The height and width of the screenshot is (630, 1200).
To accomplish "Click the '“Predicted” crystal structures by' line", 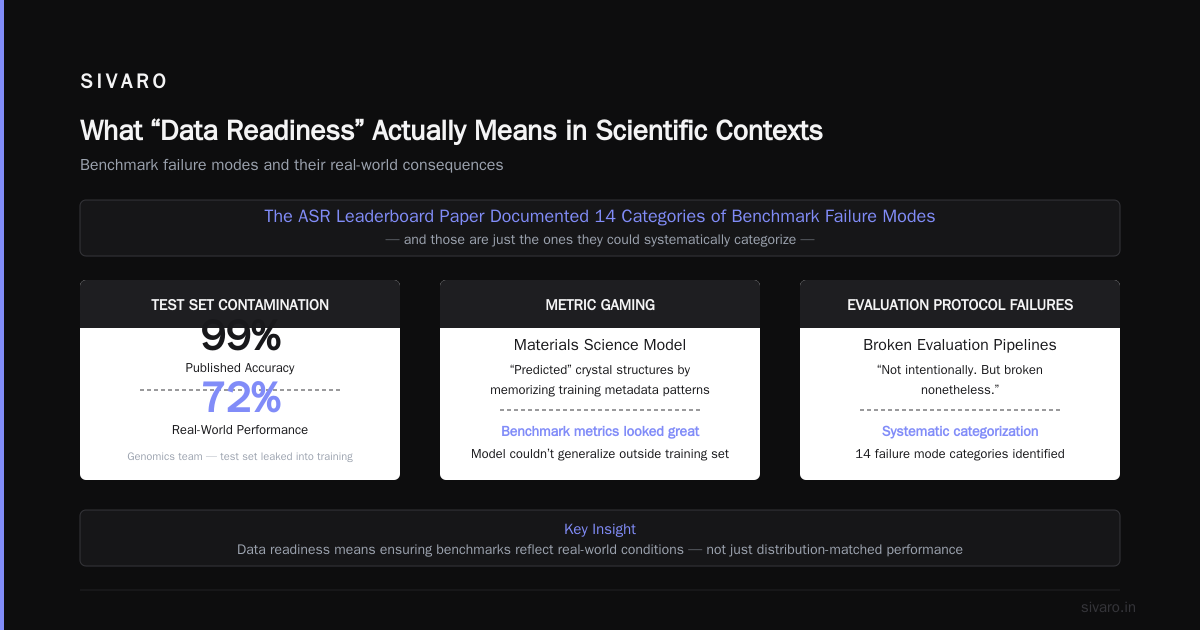I will (x=600, y=370).
